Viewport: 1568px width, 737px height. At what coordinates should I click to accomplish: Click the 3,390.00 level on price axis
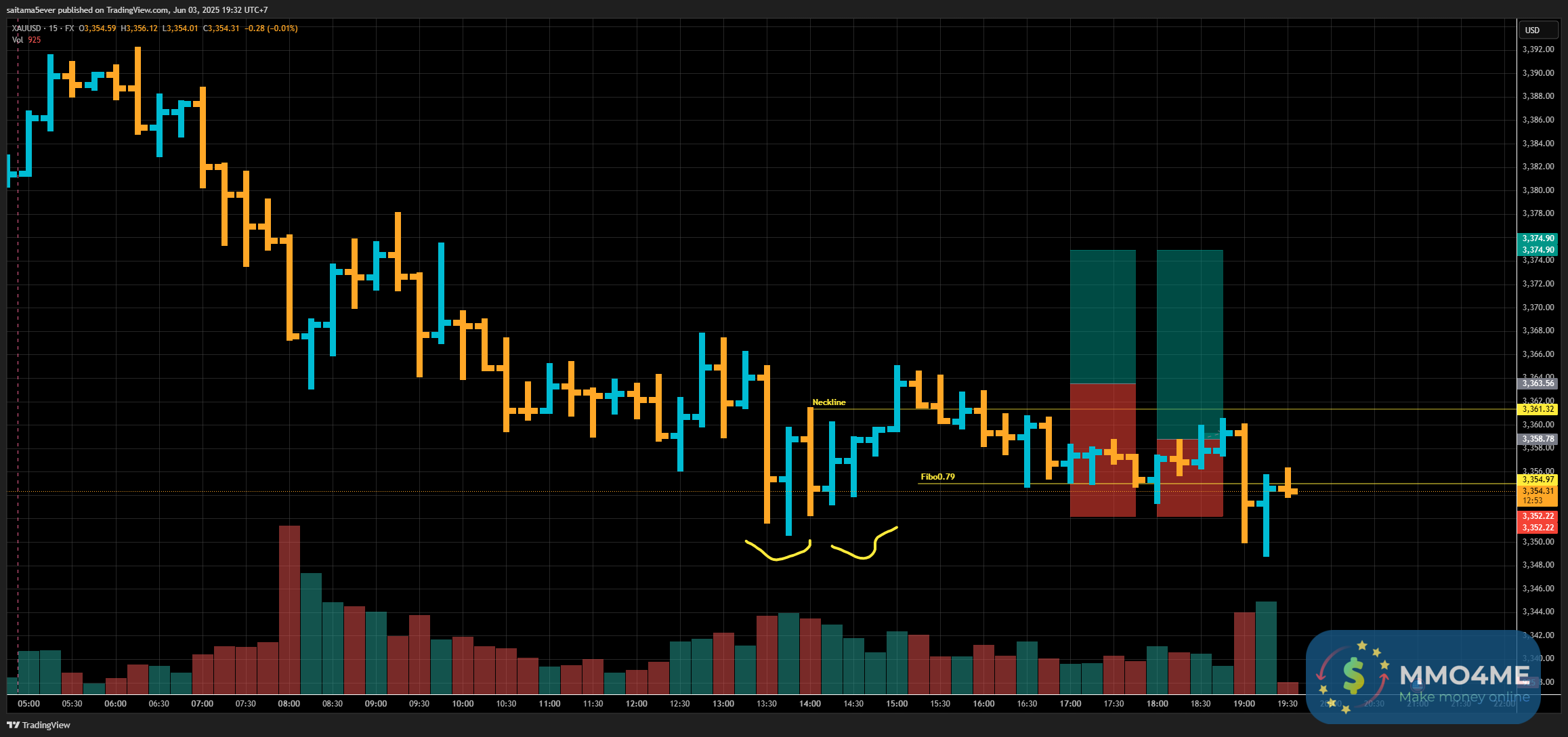click(1538, 73)
